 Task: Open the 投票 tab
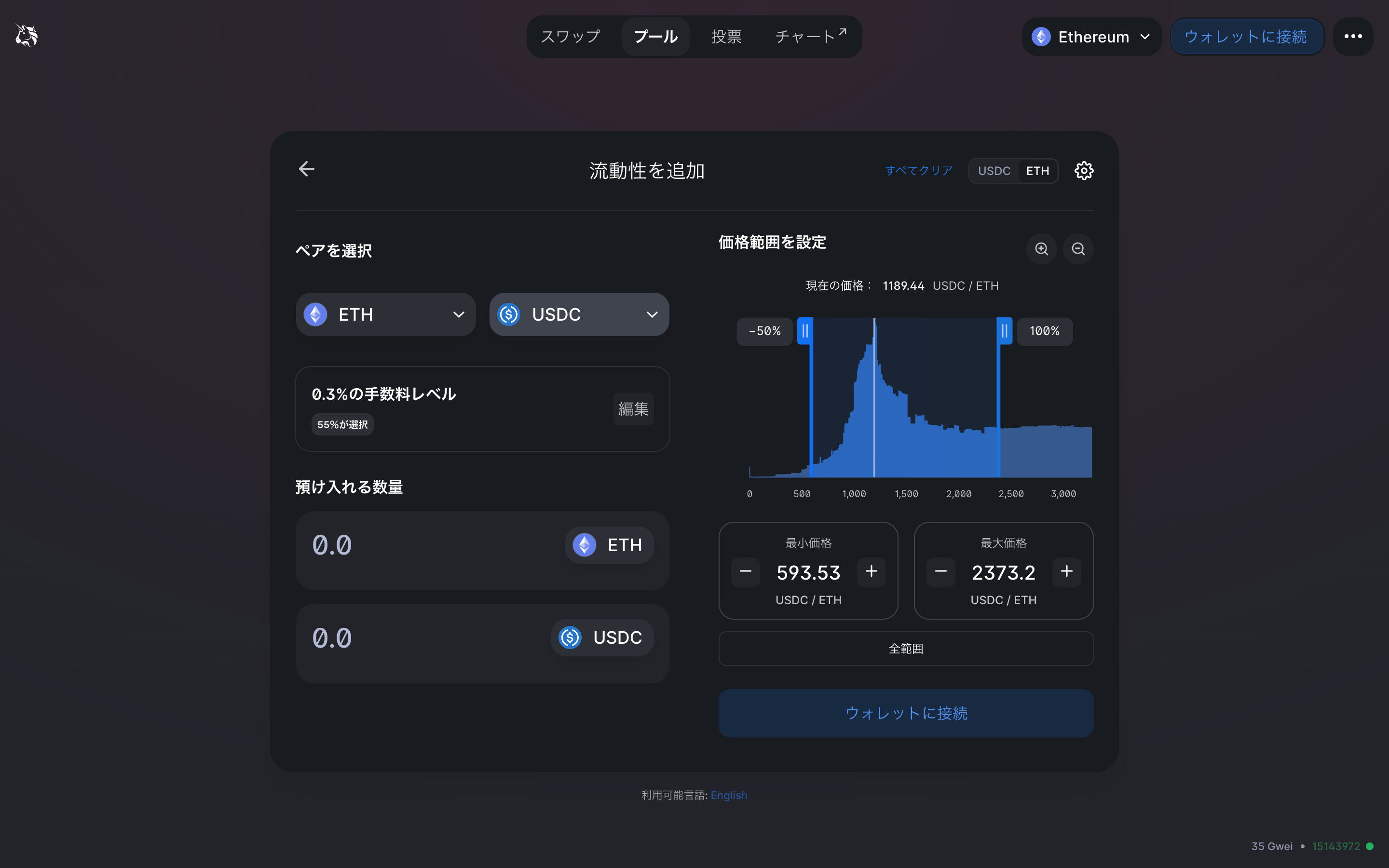726,37
